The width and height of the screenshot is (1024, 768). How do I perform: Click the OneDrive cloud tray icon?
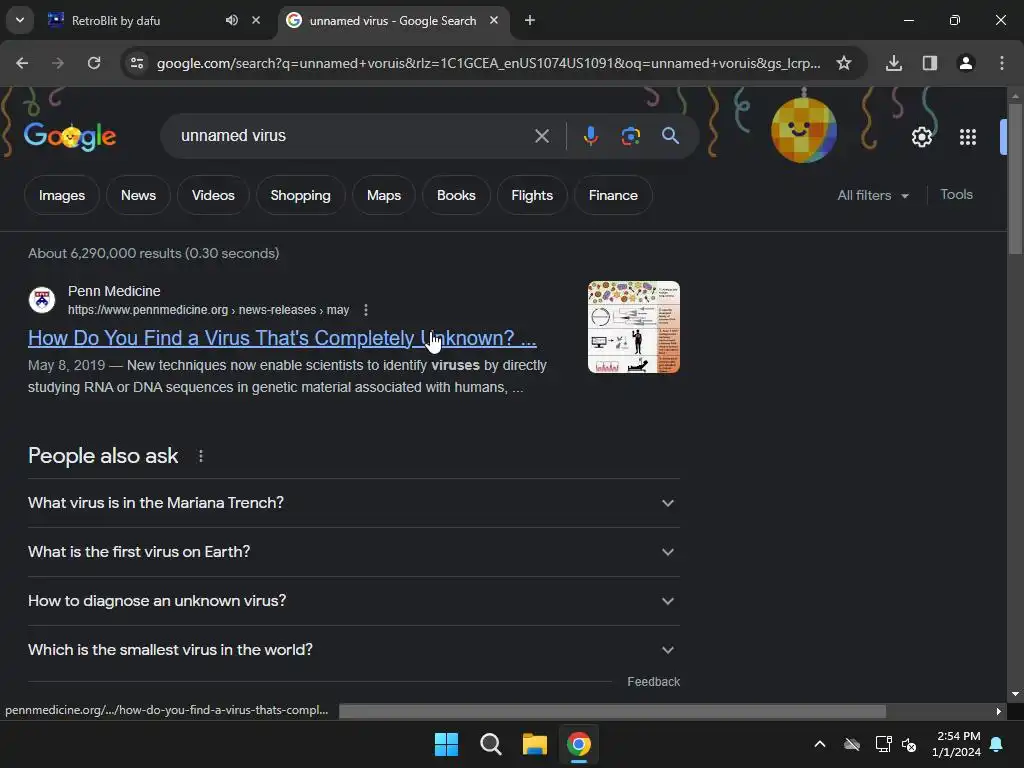(x=852, y=744)
